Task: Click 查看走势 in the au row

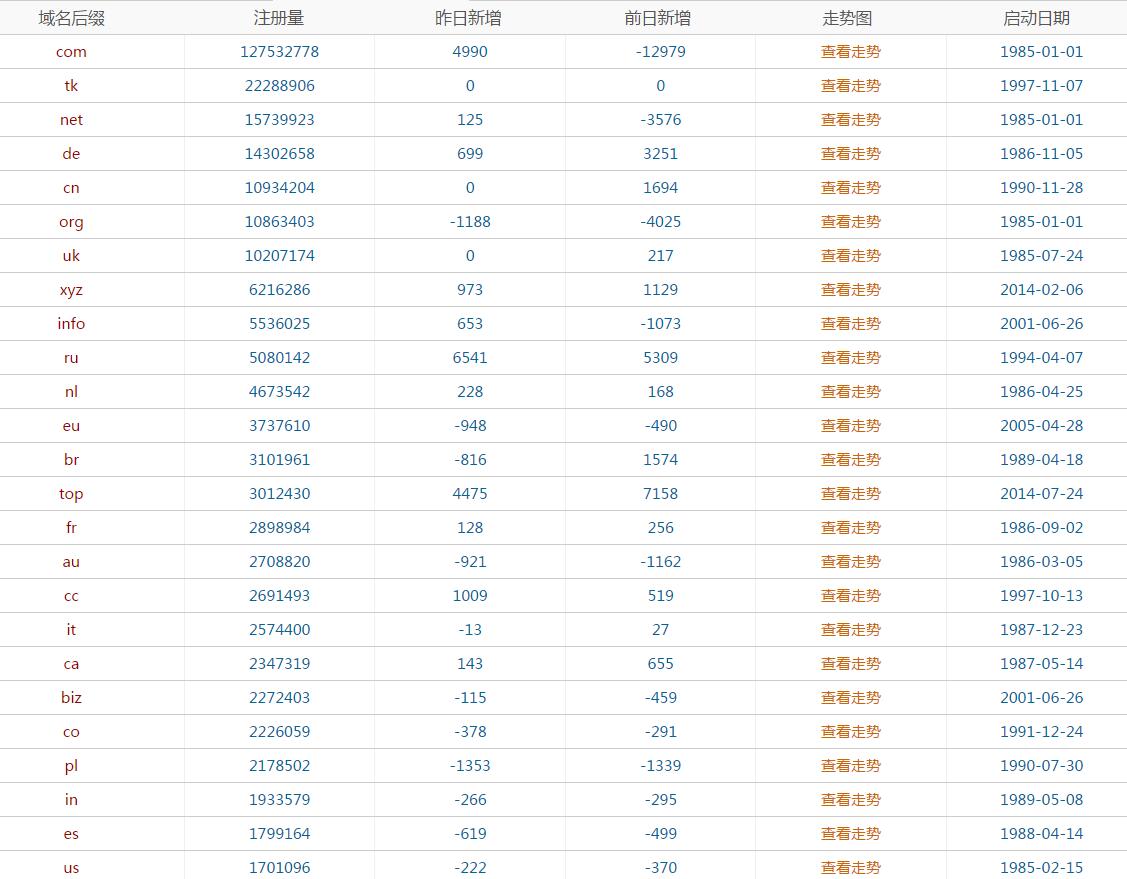Action: pyautogui.click(x=850, y=562)
